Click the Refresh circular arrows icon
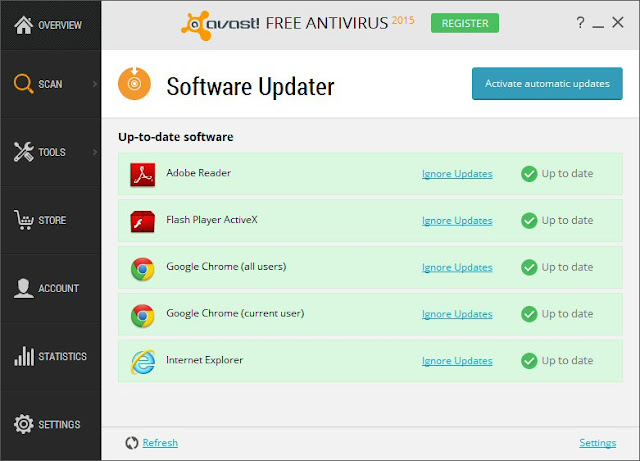640x461 pixels. (x=132, y=443)
